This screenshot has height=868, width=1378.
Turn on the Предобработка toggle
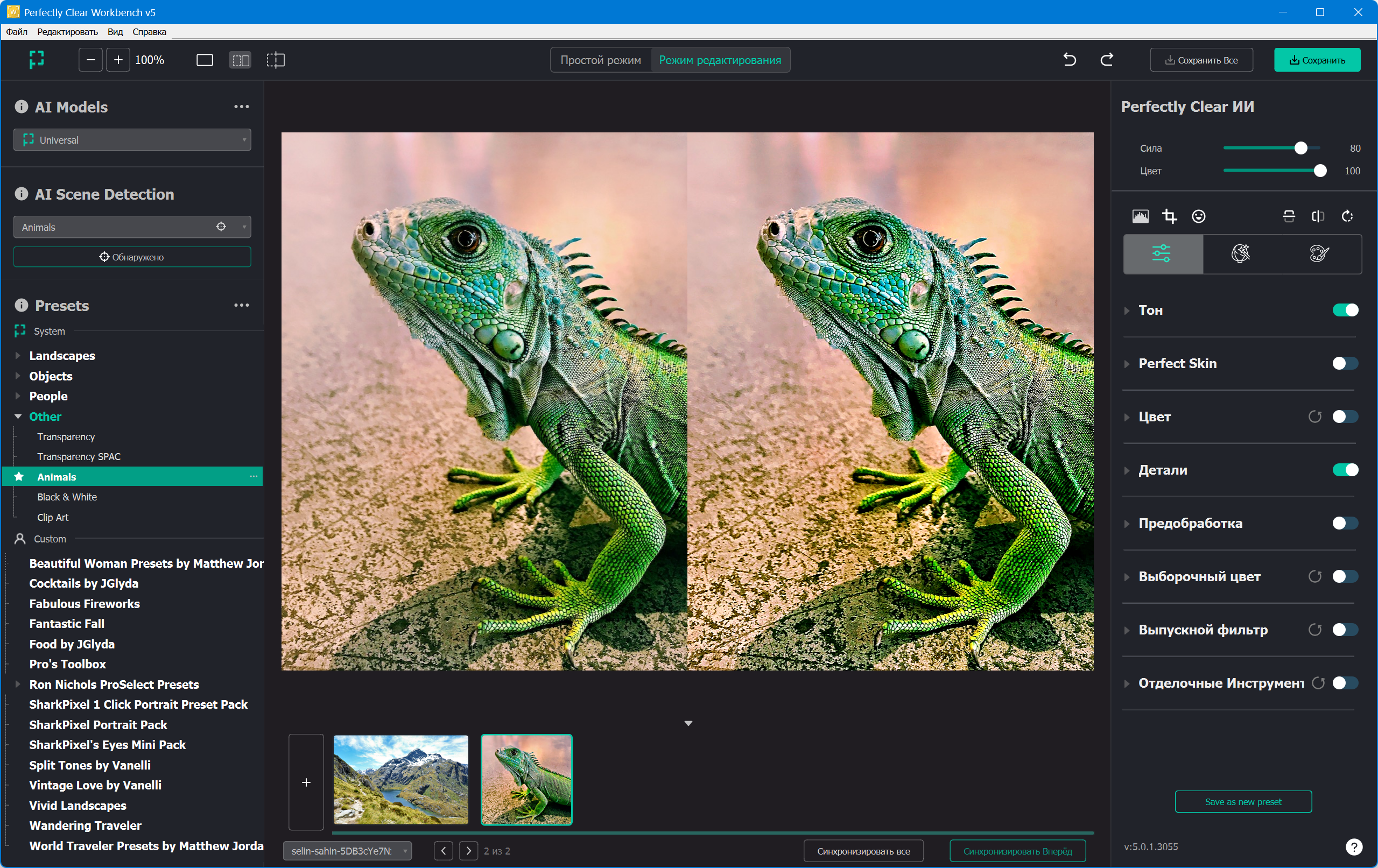point(1345,523)
